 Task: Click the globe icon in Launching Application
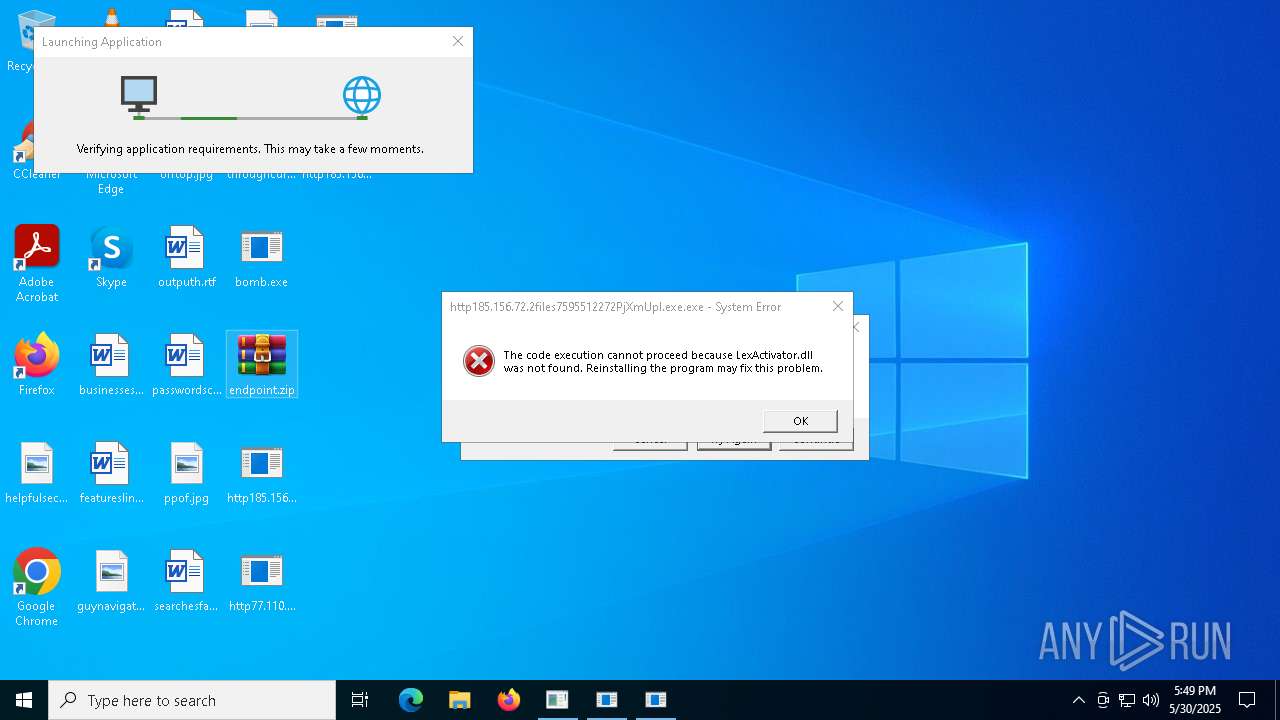point(362,95)
